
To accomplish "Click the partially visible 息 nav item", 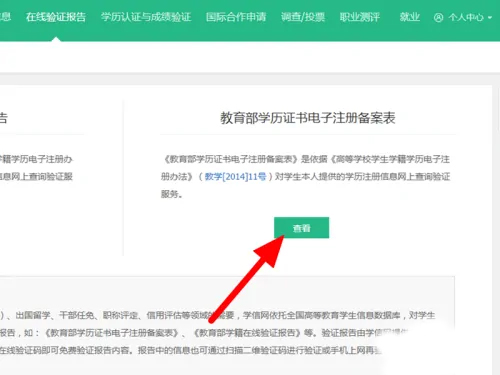I will coord(5,17).
